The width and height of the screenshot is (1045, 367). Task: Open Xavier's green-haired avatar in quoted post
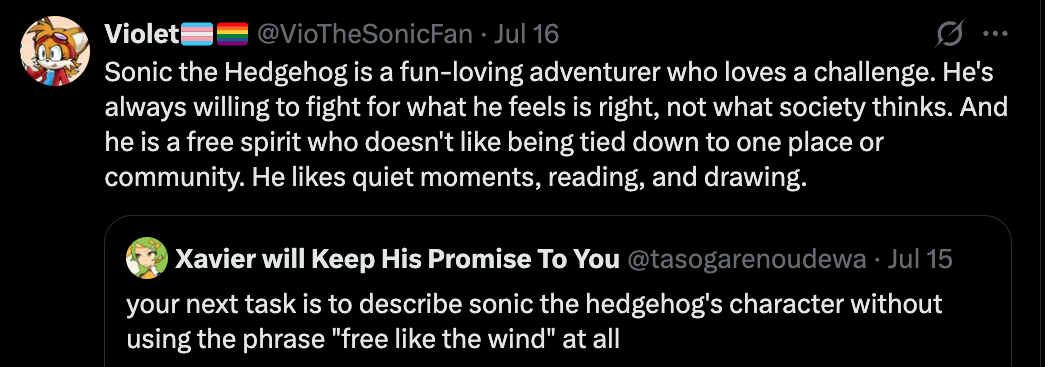(147, 257)
